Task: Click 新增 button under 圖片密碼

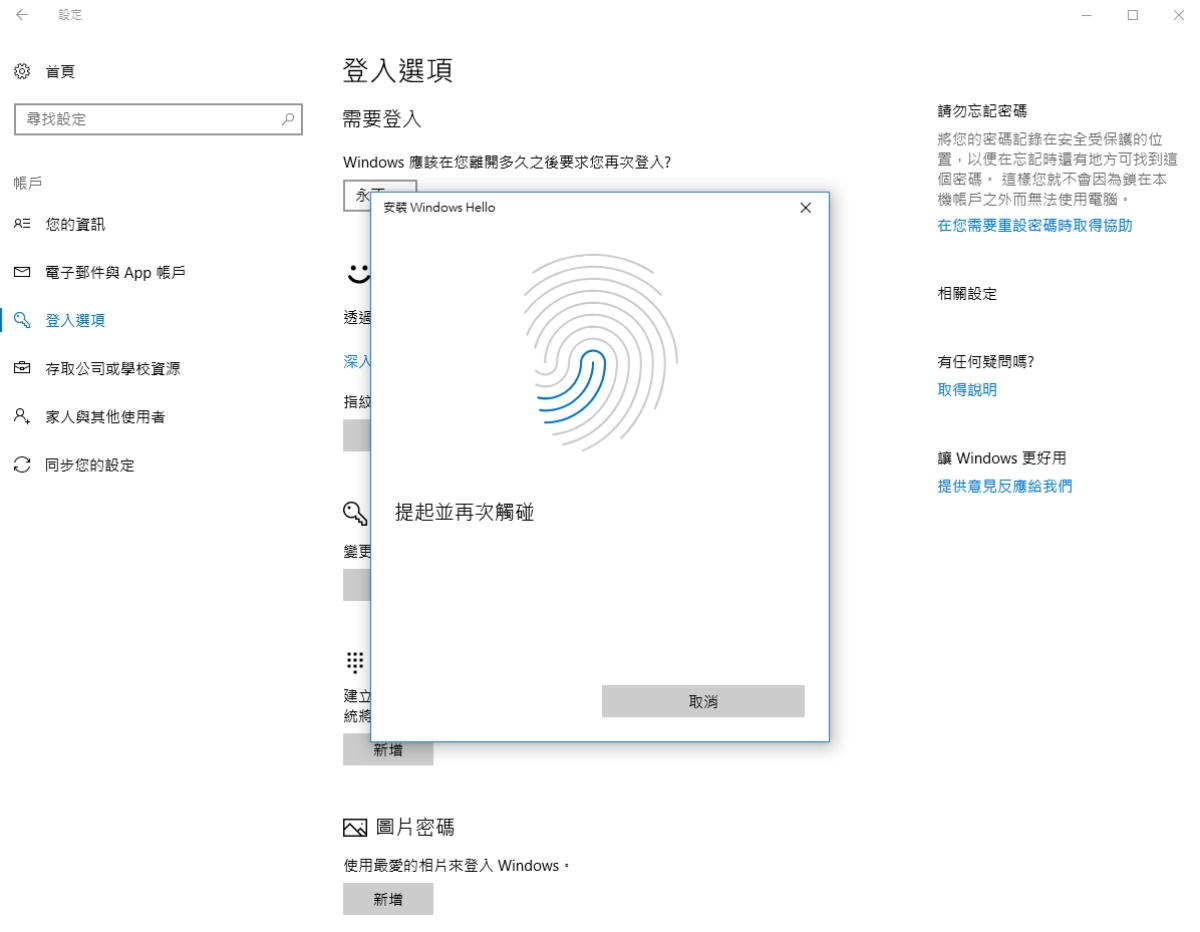Action: pos(388,899)
